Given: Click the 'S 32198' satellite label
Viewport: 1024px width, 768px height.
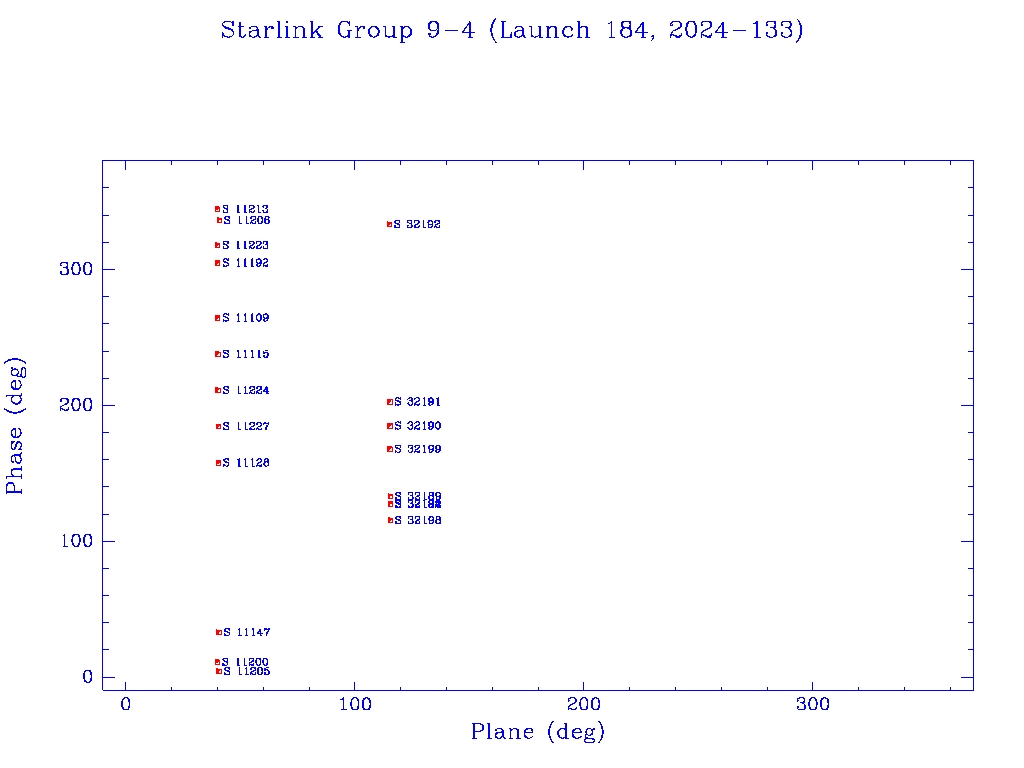Looking at the screenshot, I should point(418,520).
